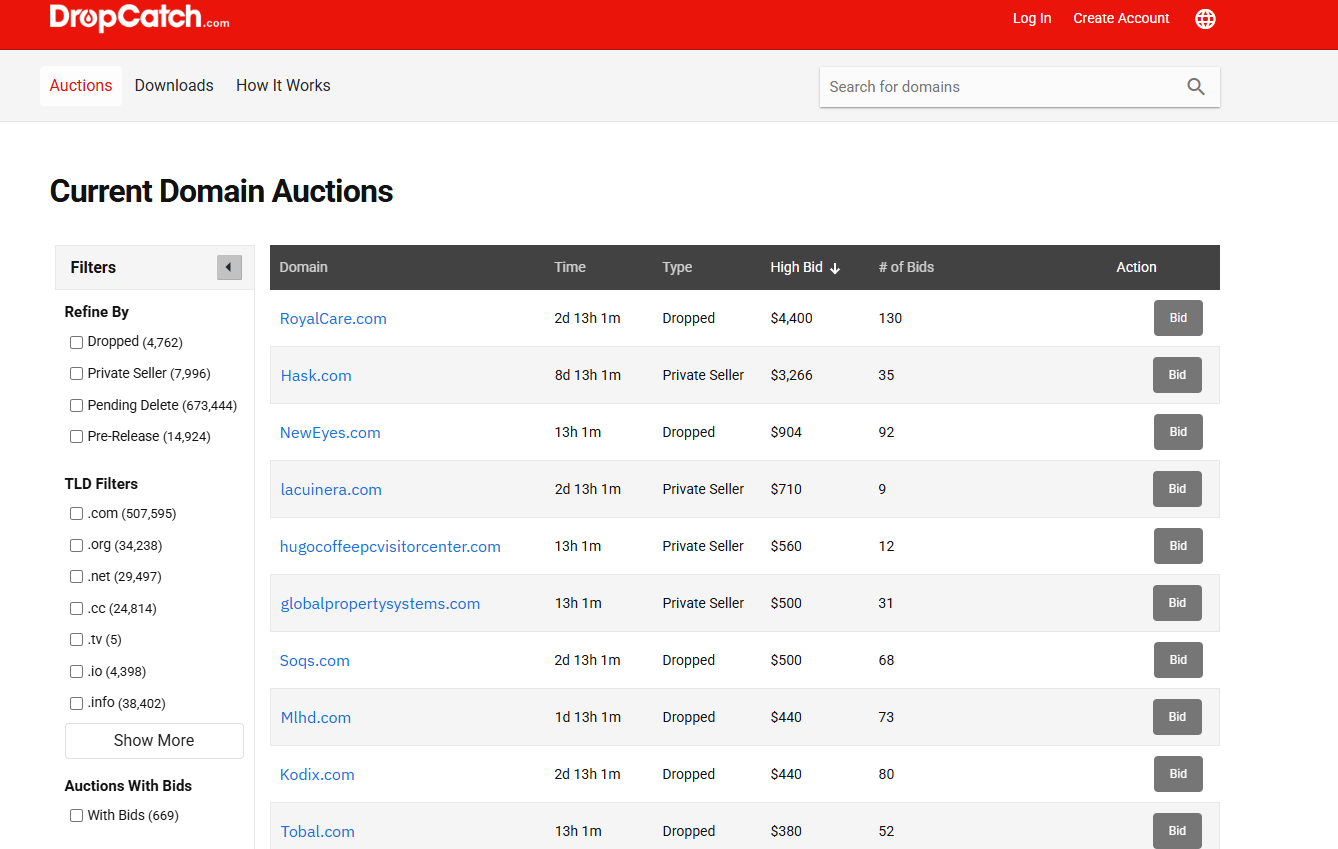Sort by High Bid column arrow

click(835, 268)
